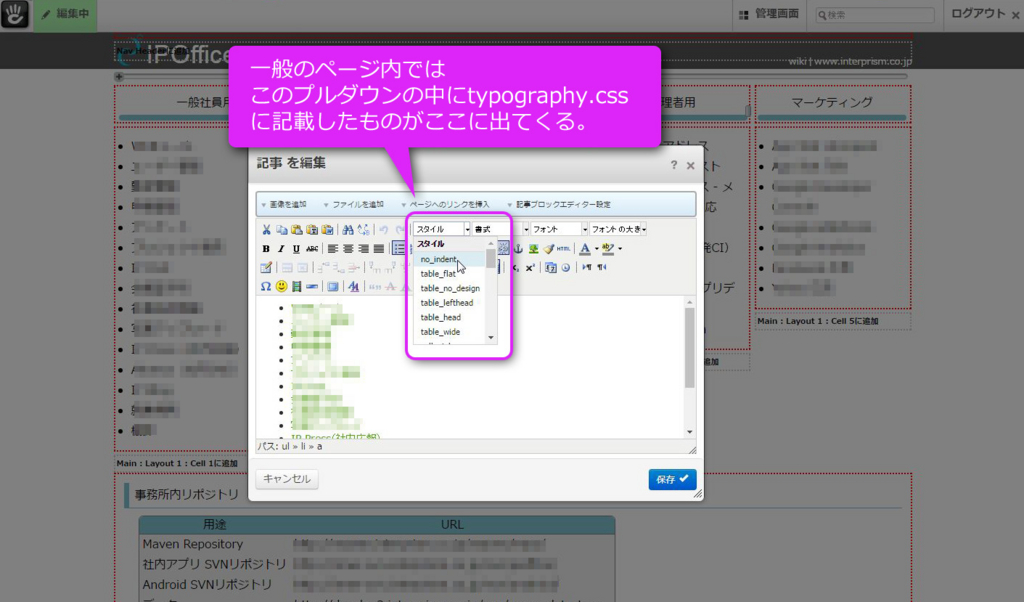Viewport: 1024px width, 602px height.
Task: Open the スタイル dropdown
Action: click(442, 229)
